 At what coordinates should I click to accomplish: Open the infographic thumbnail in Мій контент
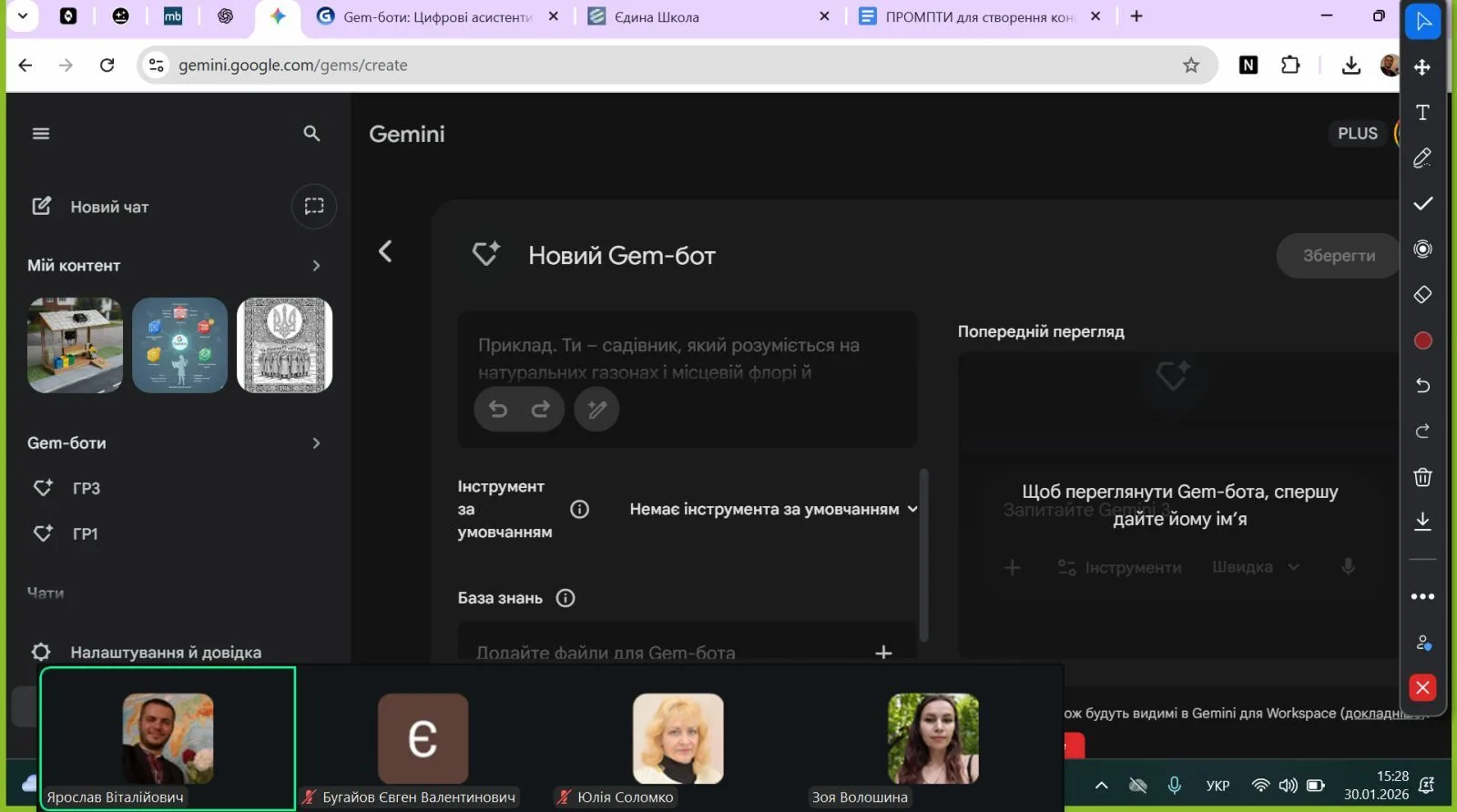point(180,345)
